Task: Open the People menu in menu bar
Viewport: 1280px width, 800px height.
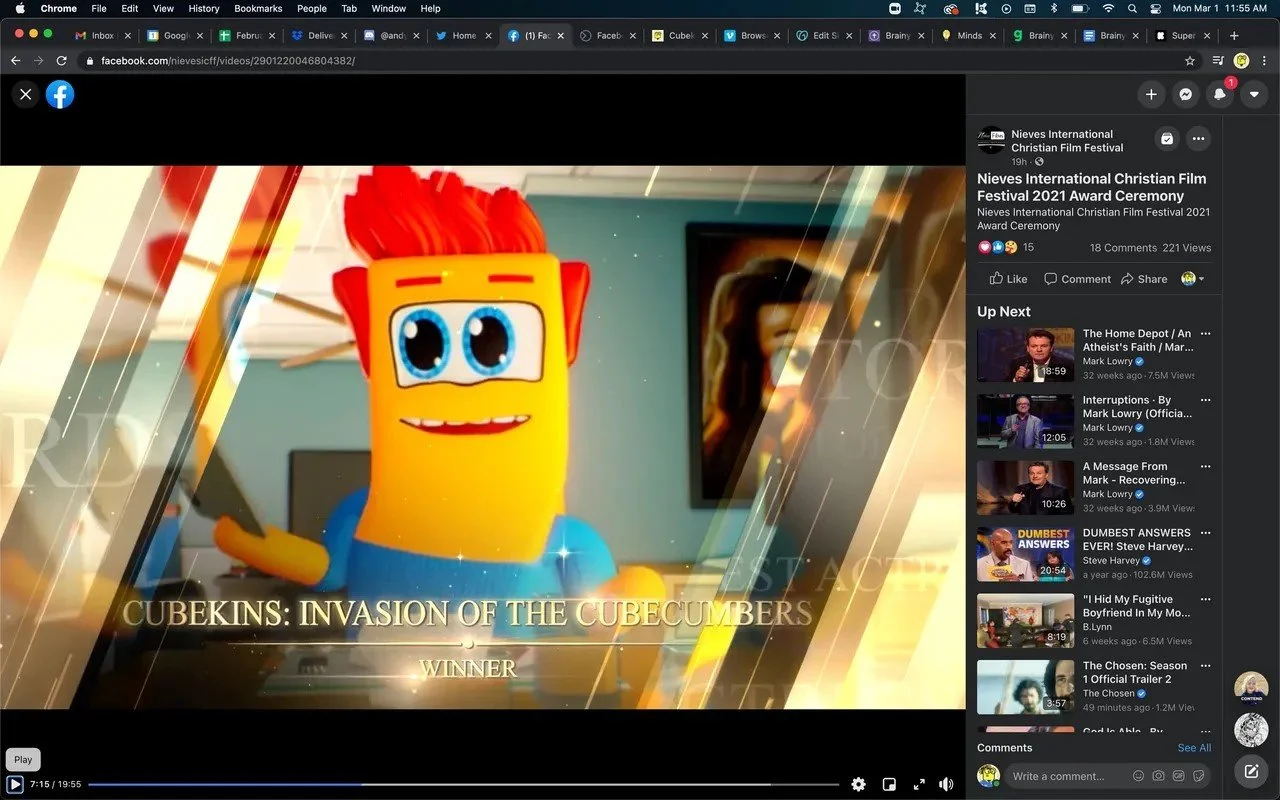Action: 312,8
